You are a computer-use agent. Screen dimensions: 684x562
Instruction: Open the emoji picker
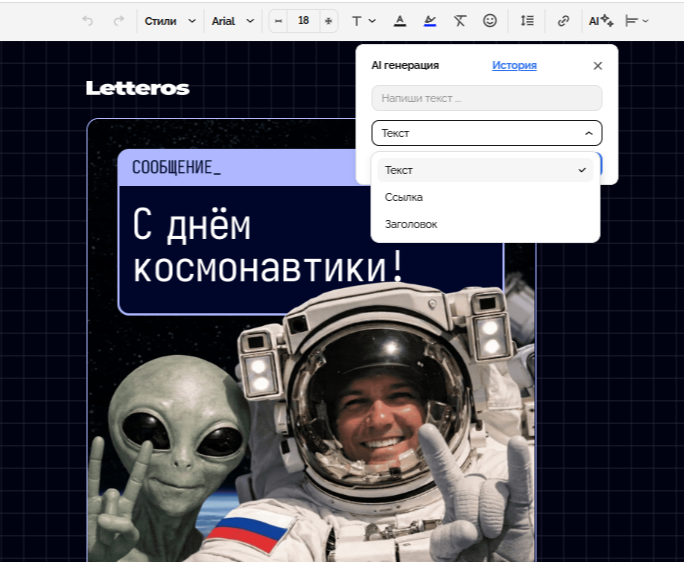point(490,20)
